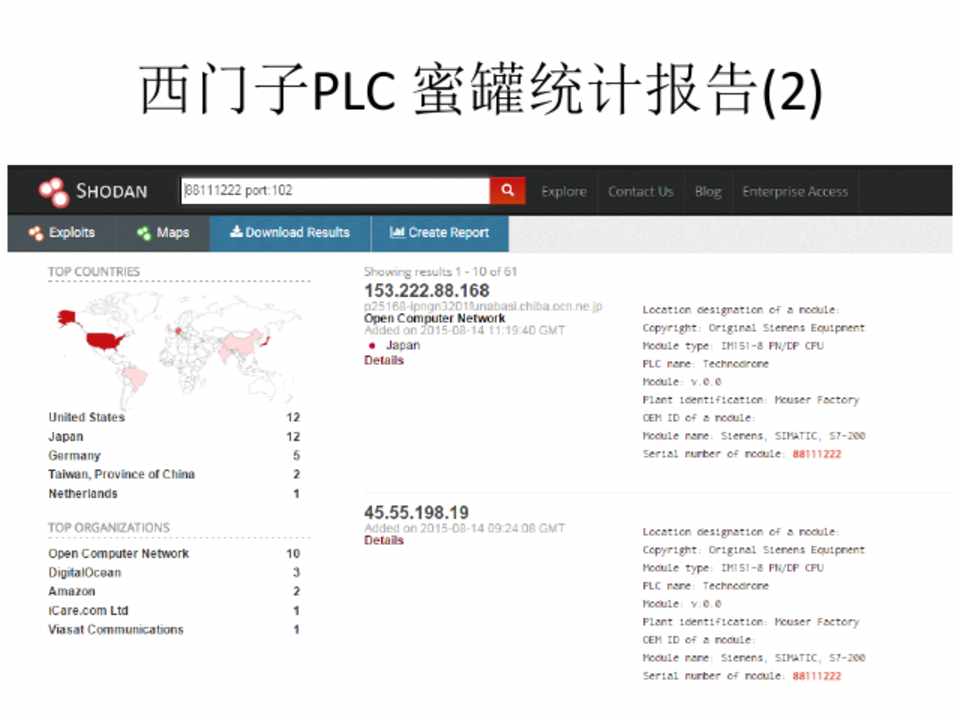Open Enterprise Access link

pyautogui.click(x=795, y=192)
